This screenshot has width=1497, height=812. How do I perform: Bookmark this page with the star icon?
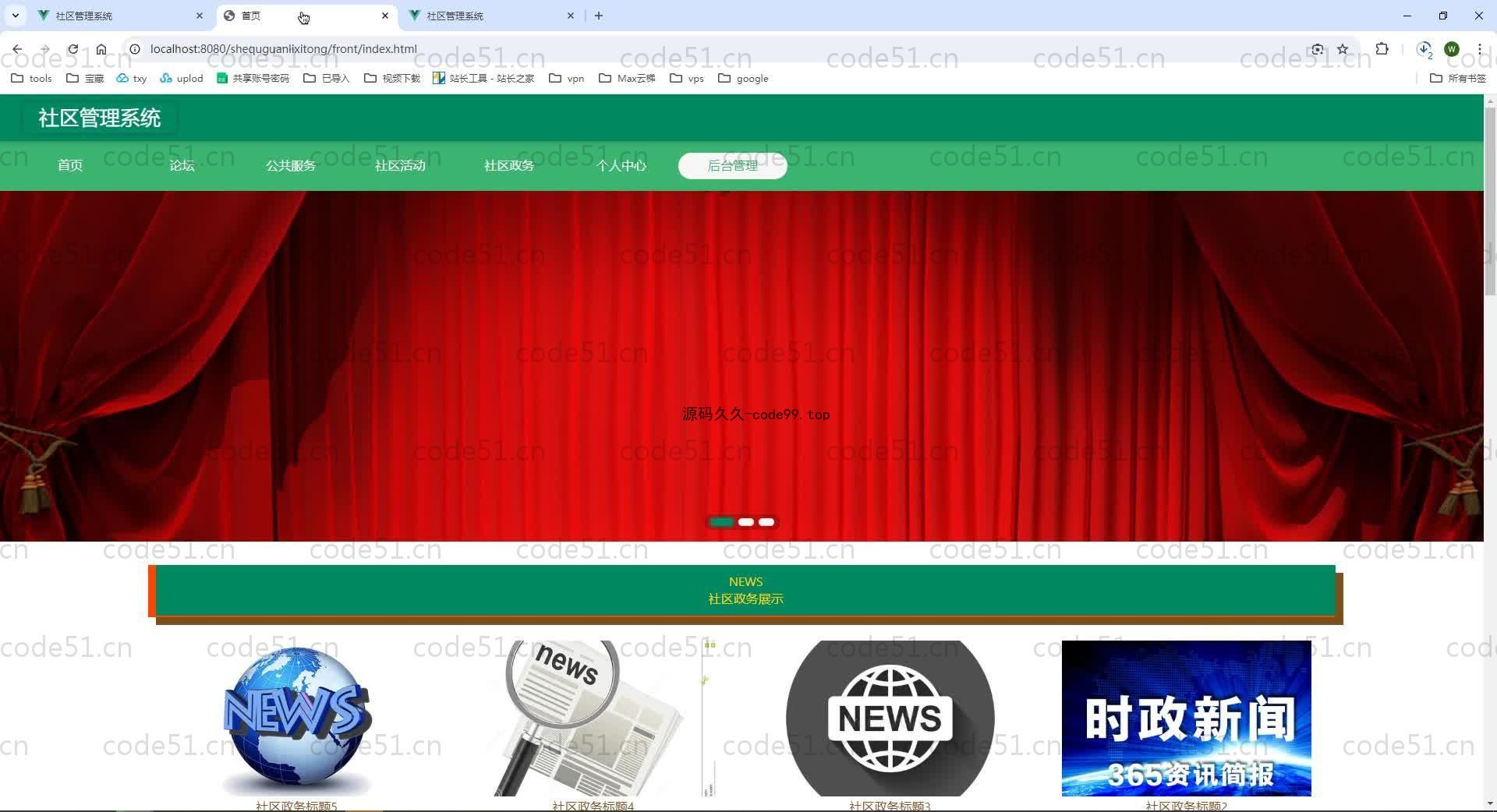pyautogui.click(x=1343, y=49)
